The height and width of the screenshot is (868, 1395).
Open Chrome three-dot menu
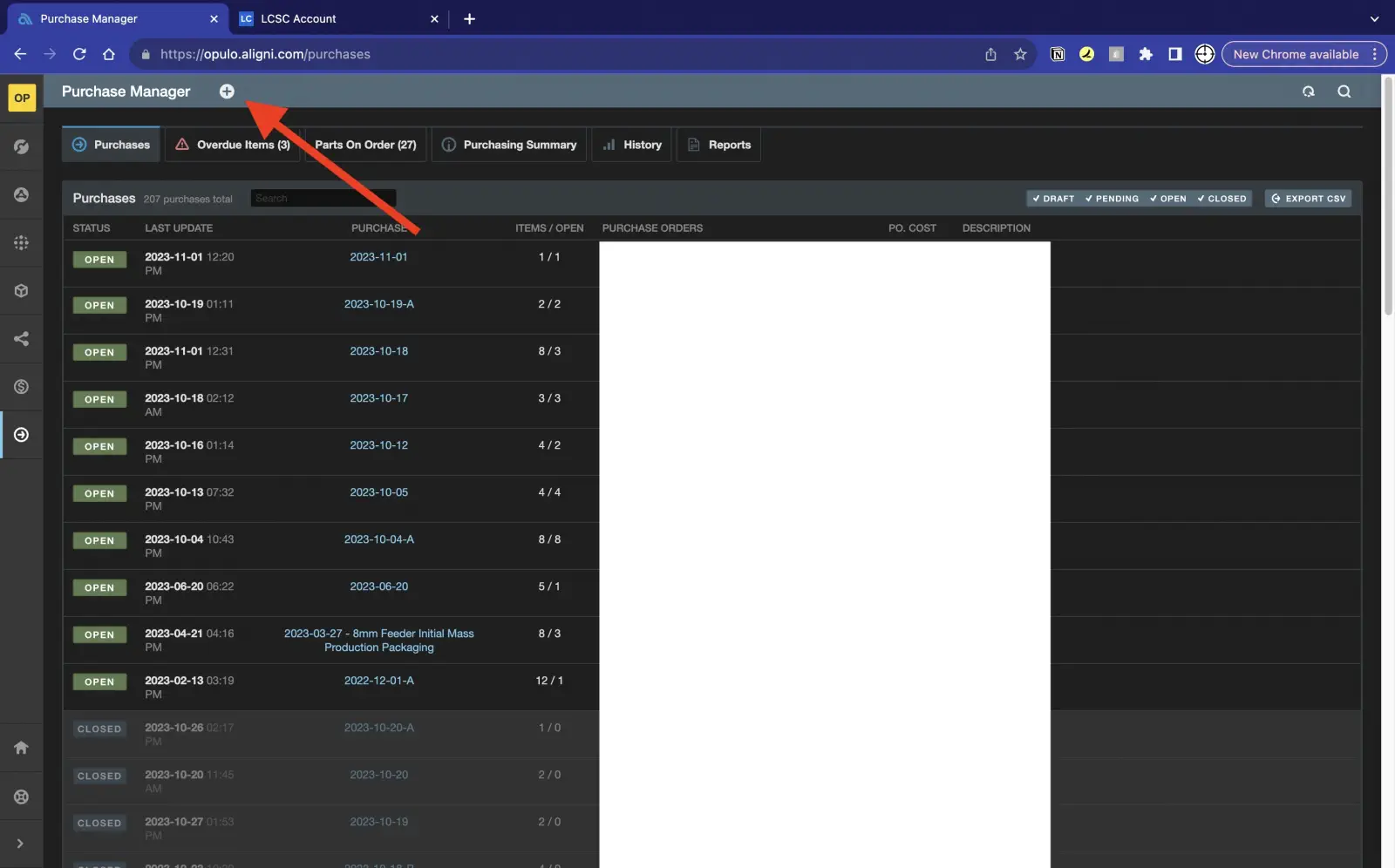click(1375, 54)
